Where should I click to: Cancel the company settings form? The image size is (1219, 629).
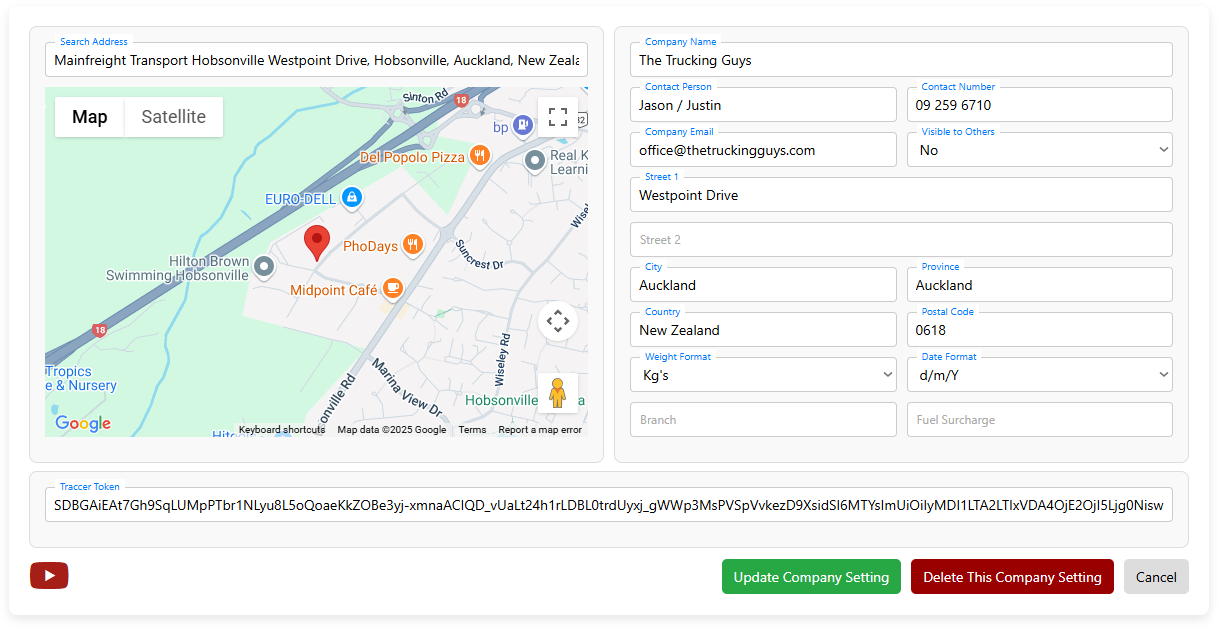[1155, 577]
